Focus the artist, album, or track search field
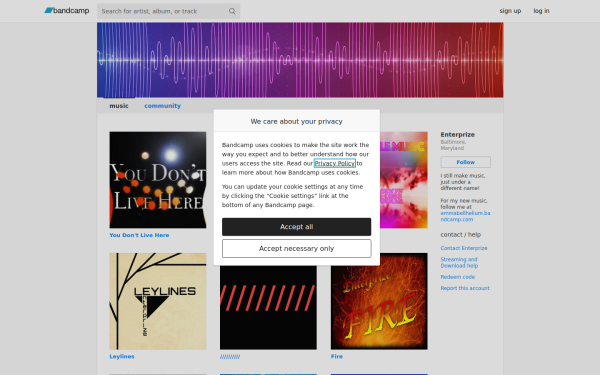This screenshot has height=375, width=600. (168, 11)
